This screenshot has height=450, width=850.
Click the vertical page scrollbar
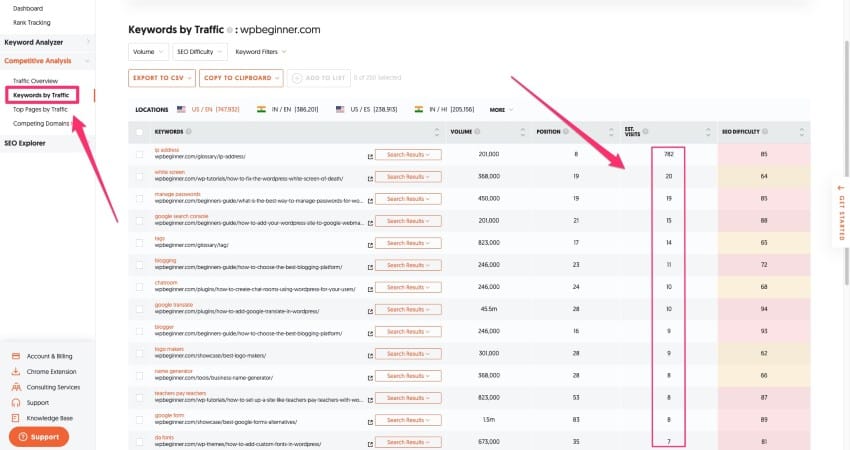pyautogui.click(x=846, y=163)
